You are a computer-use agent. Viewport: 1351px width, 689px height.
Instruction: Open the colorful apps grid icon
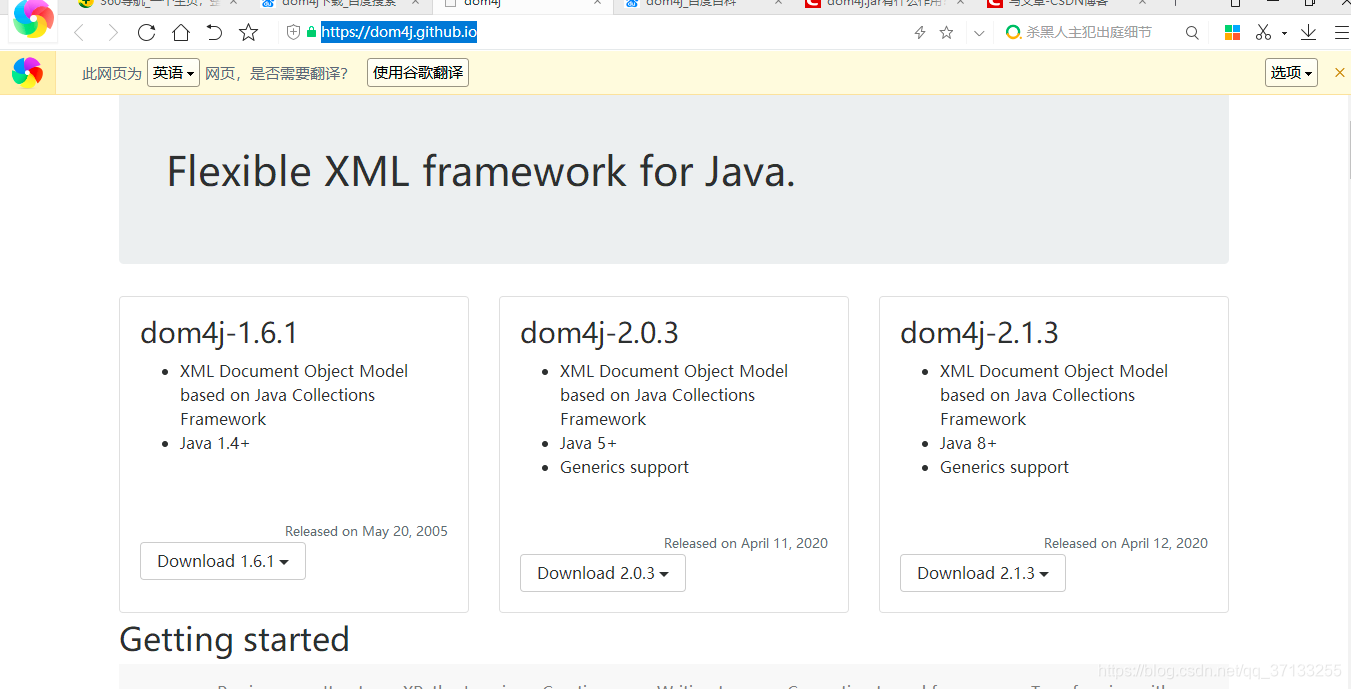point(1232,33)
